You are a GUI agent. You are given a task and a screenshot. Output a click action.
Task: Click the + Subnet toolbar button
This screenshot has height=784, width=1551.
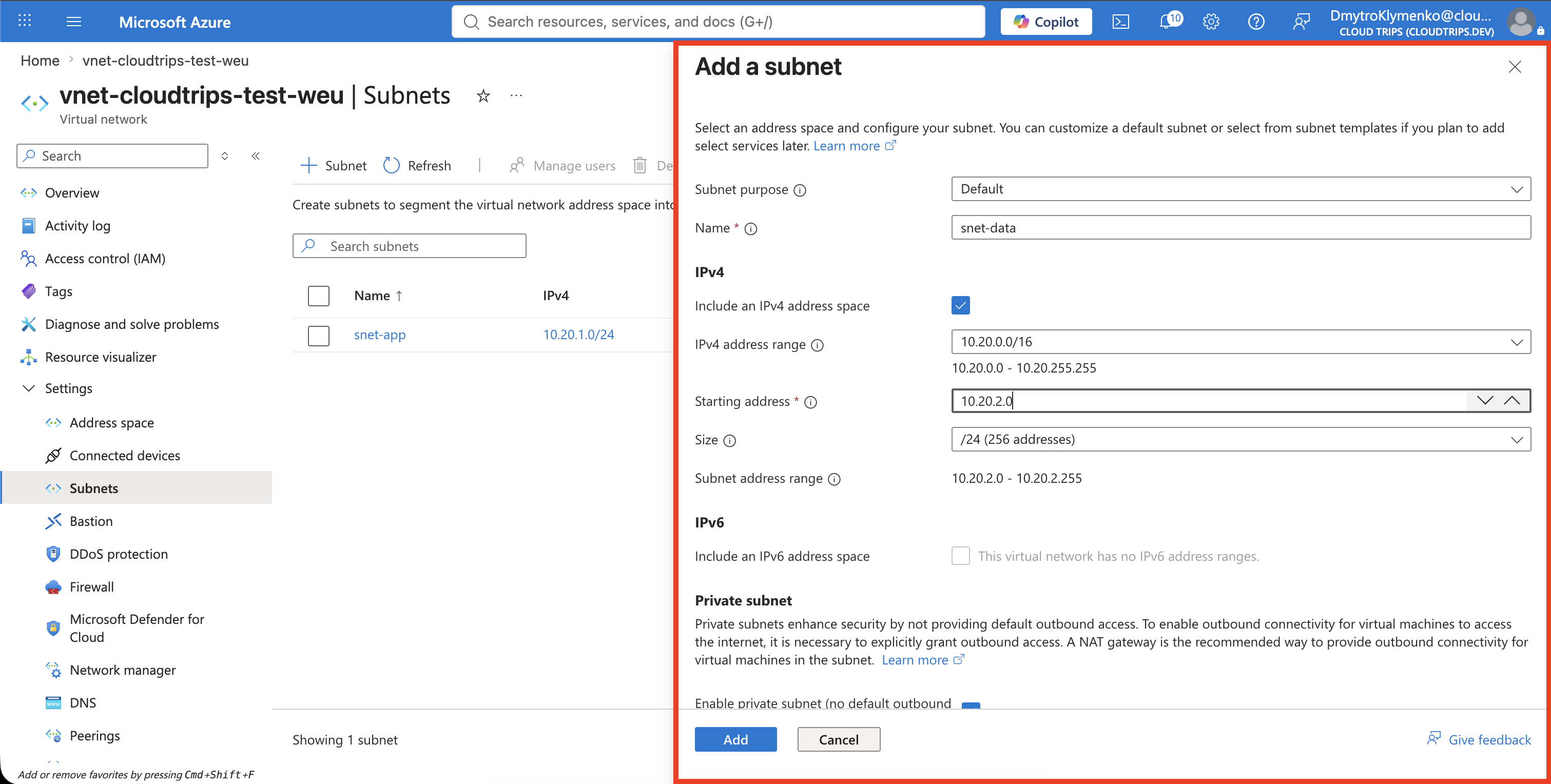(333, 166)
